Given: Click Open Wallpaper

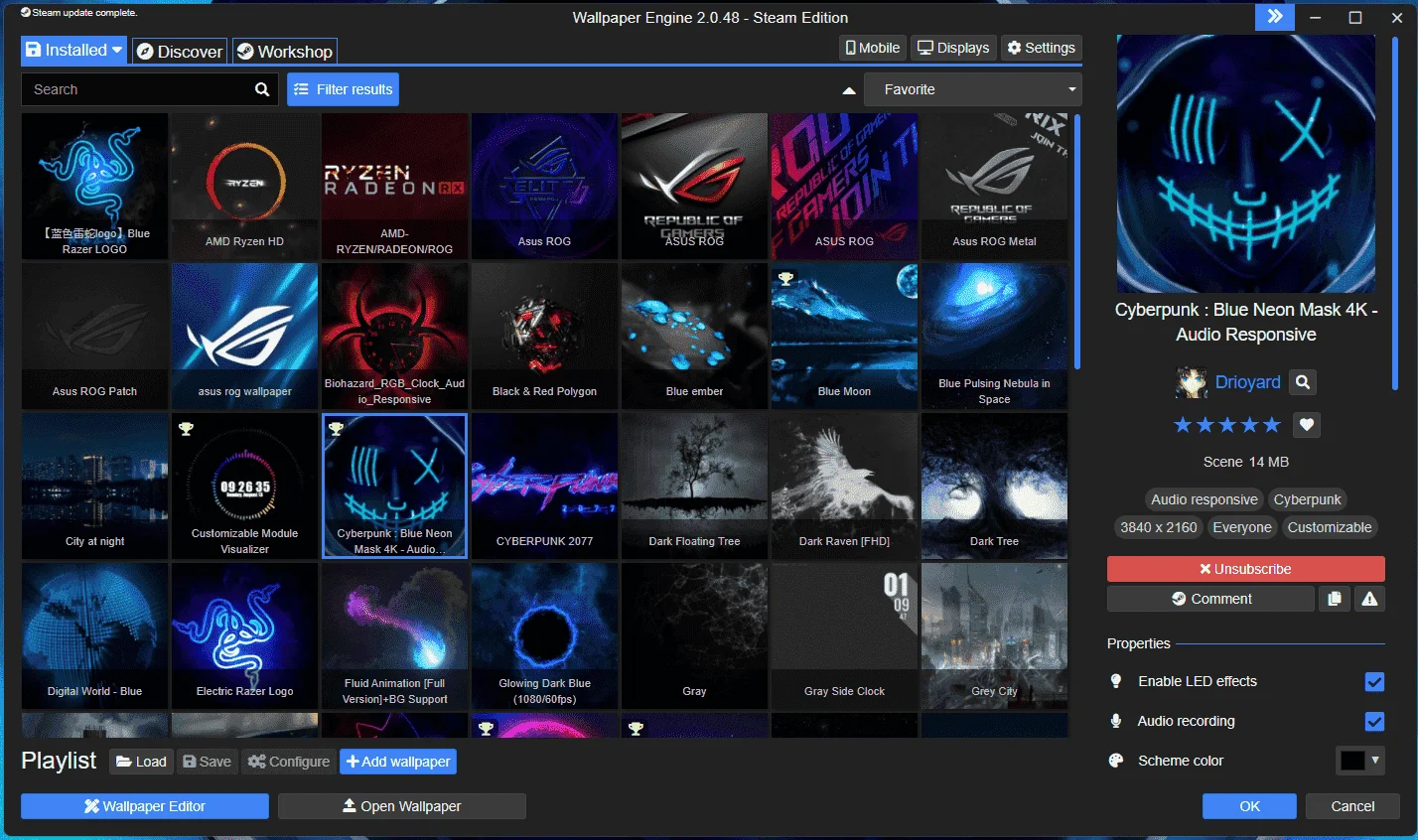Looking at the screenshot, I should coord(402,806).
